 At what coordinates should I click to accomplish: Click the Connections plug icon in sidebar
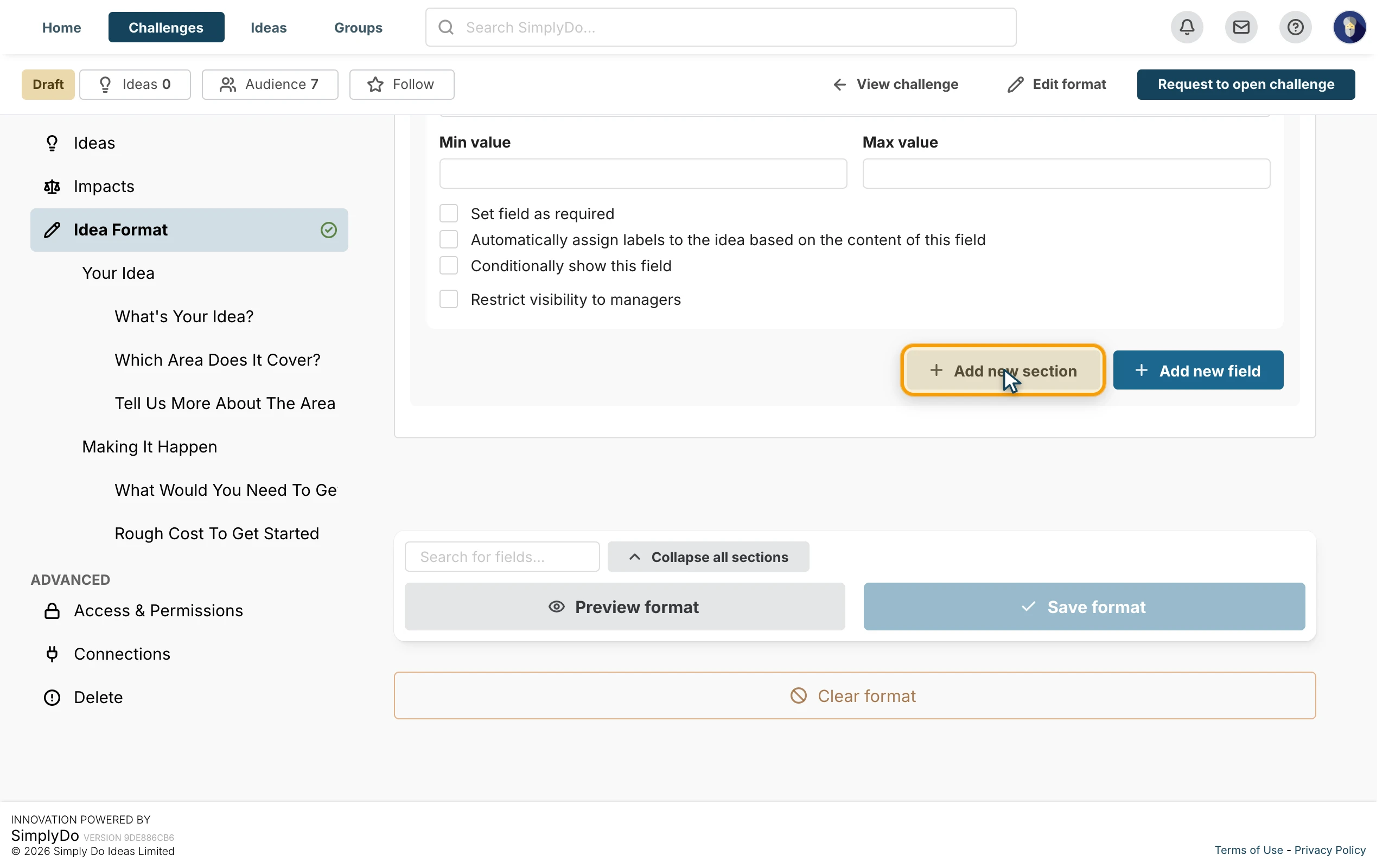(x=52, y=654)
